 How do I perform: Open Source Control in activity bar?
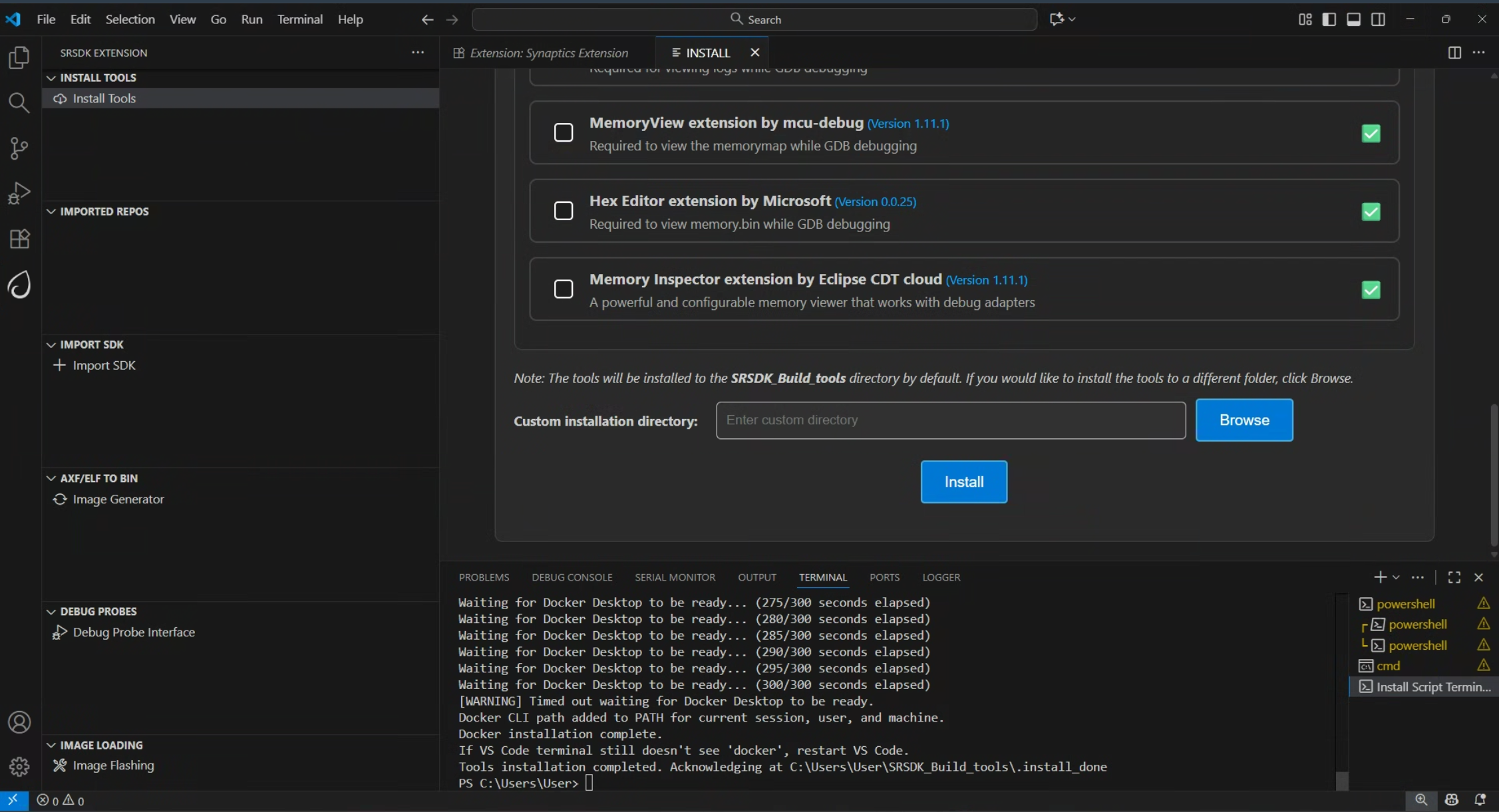click(19, 148)
